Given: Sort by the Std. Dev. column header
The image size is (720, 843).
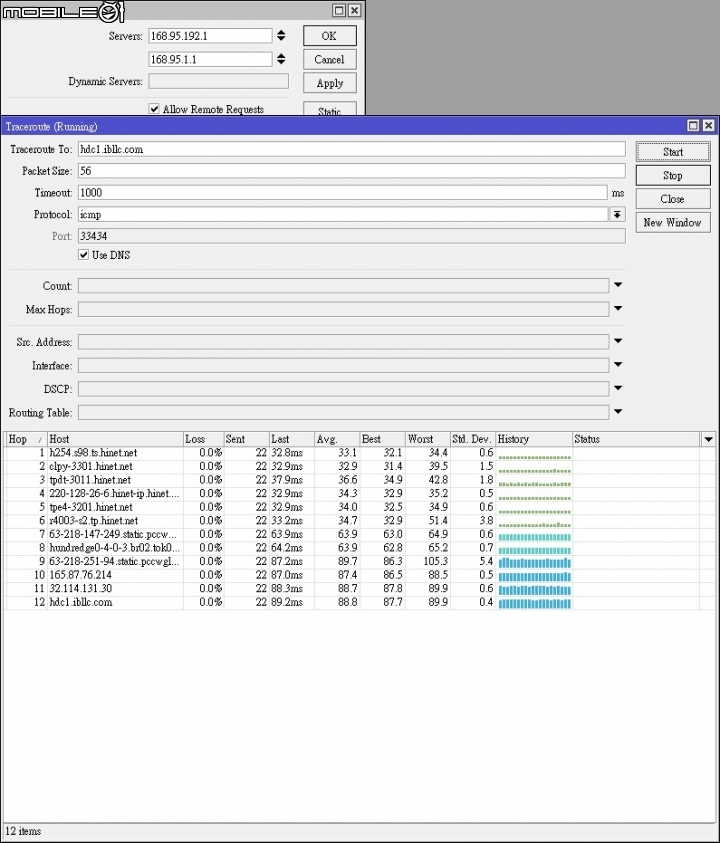Looking at the screenshot, I should click(473, 439).
